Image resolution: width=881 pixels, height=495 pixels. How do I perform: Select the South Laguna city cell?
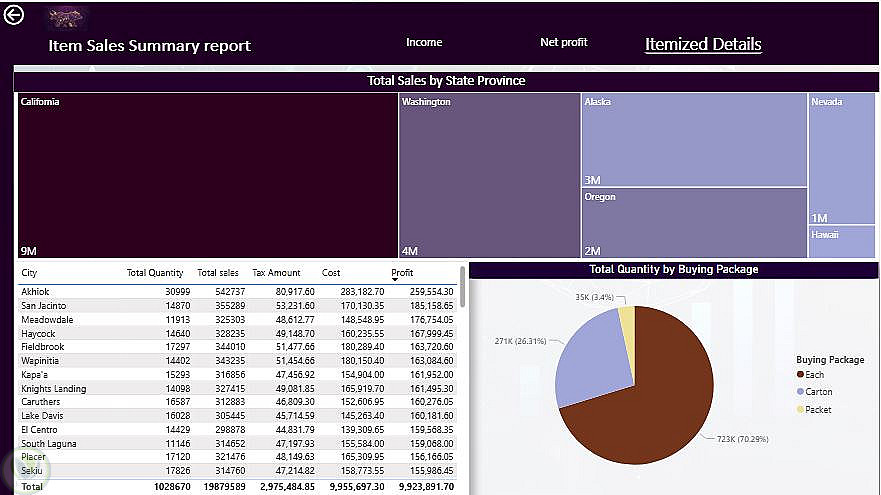coord(49,443)
